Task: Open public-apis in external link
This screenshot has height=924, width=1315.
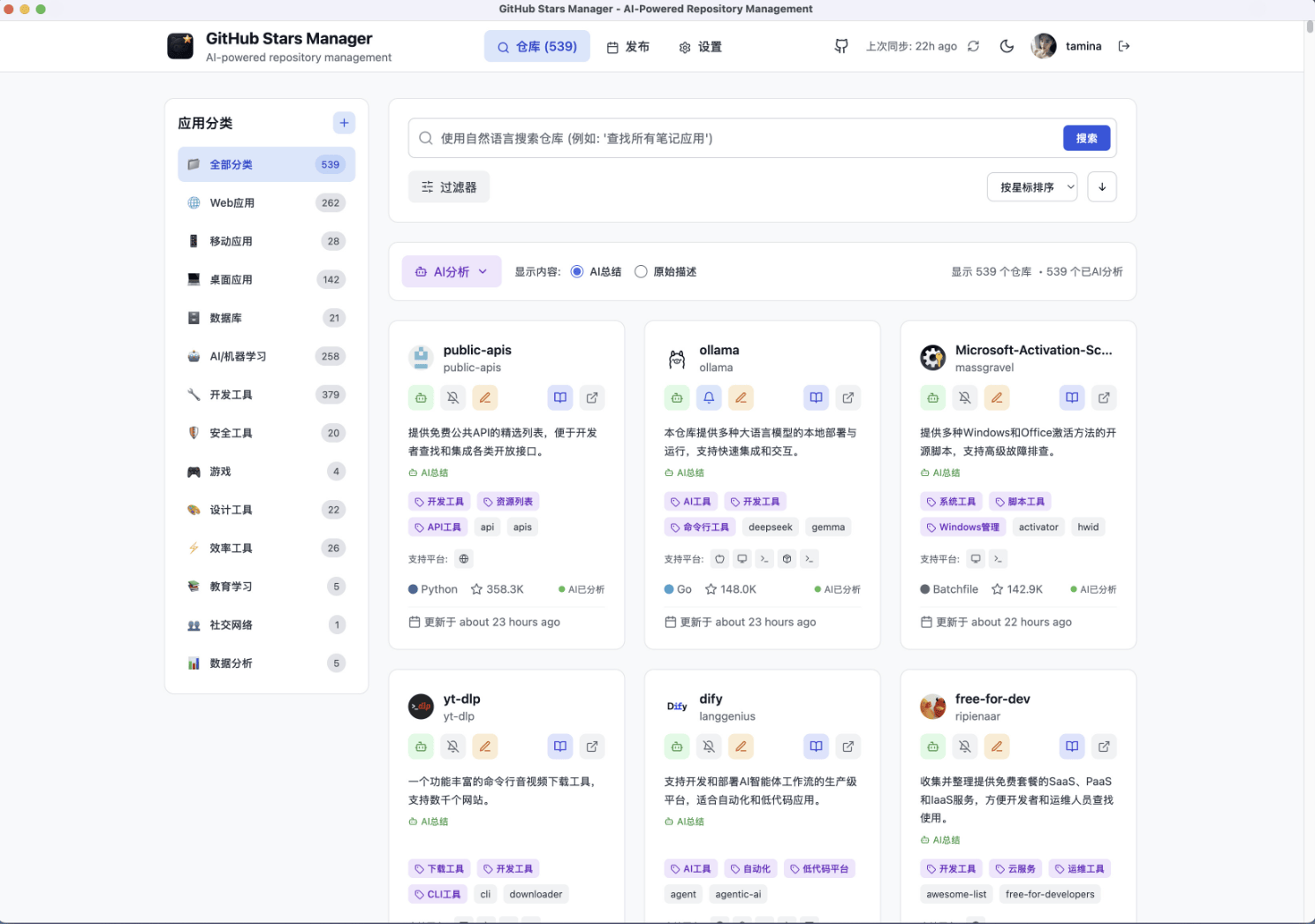Action: pyautogui.click(x=592, y=398)
